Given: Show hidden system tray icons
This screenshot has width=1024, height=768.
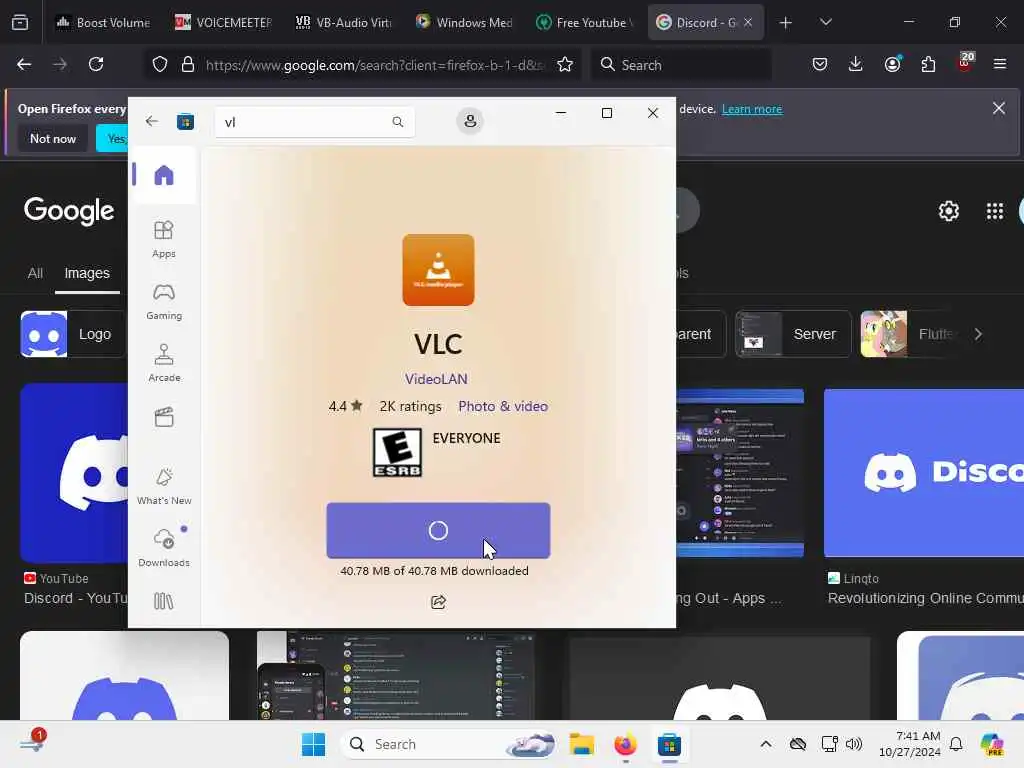Looking at the screenshot, I should (x=765, y=744).
